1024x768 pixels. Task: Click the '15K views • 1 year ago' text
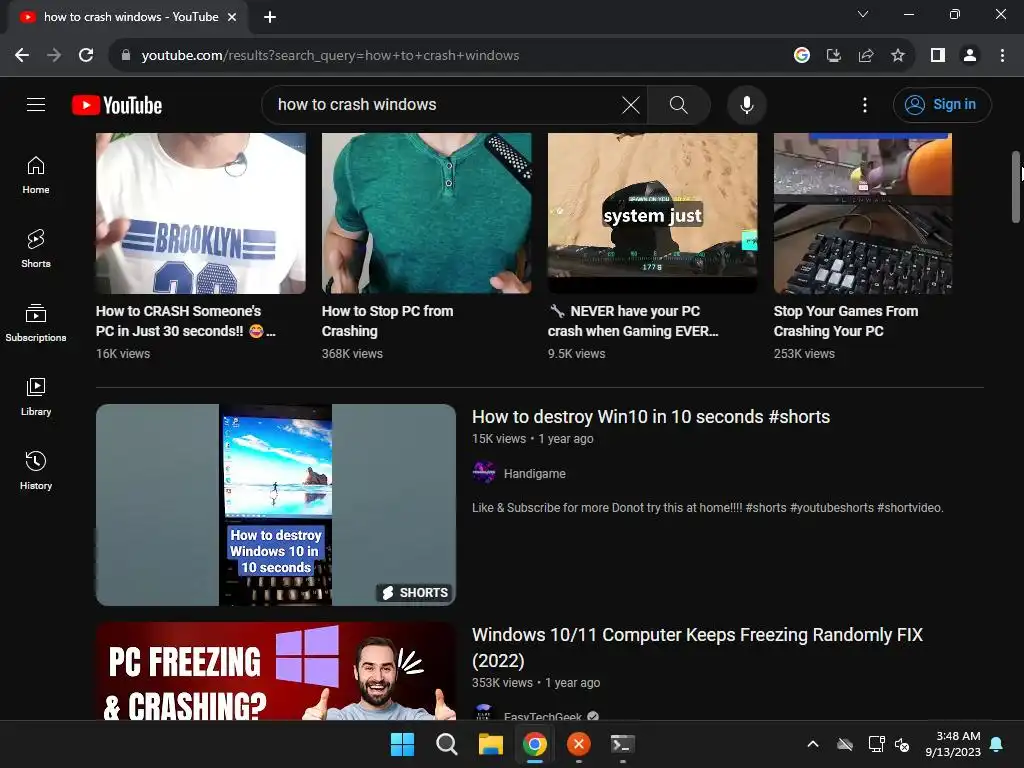pos(533,439)
